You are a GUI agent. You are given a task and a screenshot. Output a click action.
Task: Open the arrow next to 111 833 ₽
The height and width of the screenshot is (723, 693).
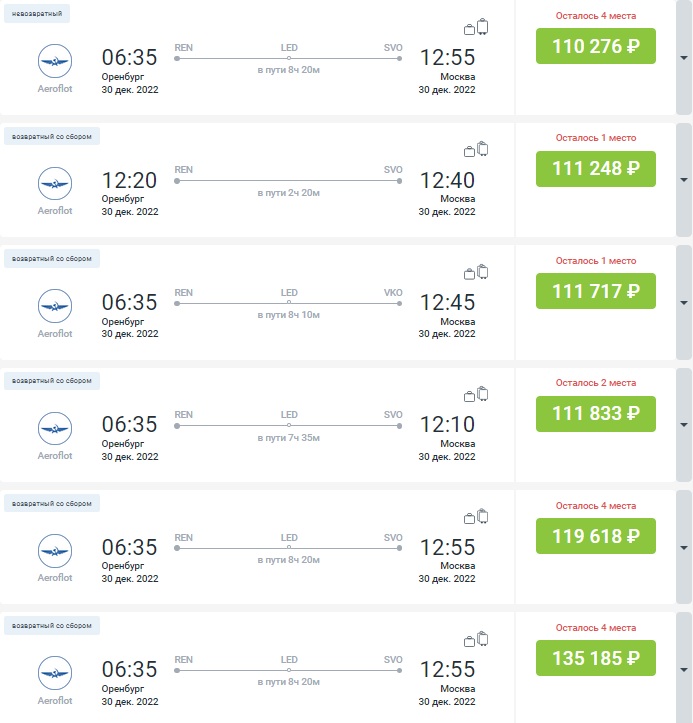(x=683, y=425)
